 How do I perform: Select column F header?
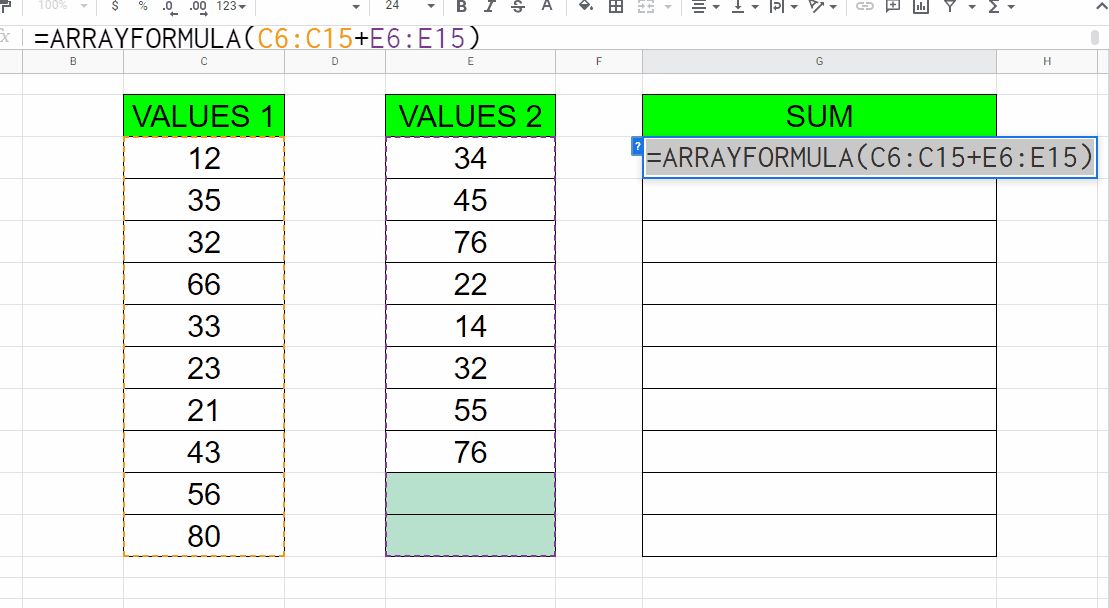point(598,62)
